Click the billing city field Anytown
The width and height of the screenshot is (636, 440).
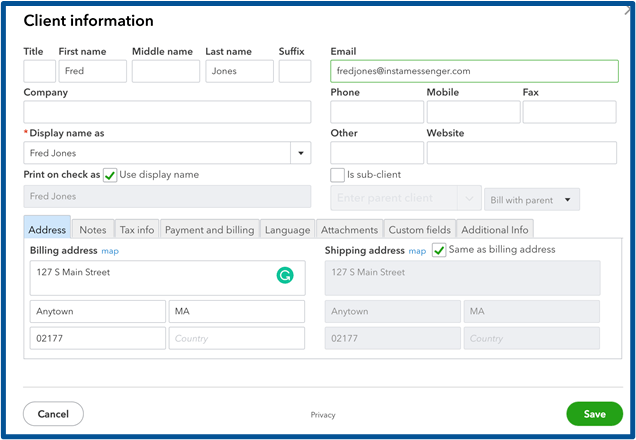(98, 311)
